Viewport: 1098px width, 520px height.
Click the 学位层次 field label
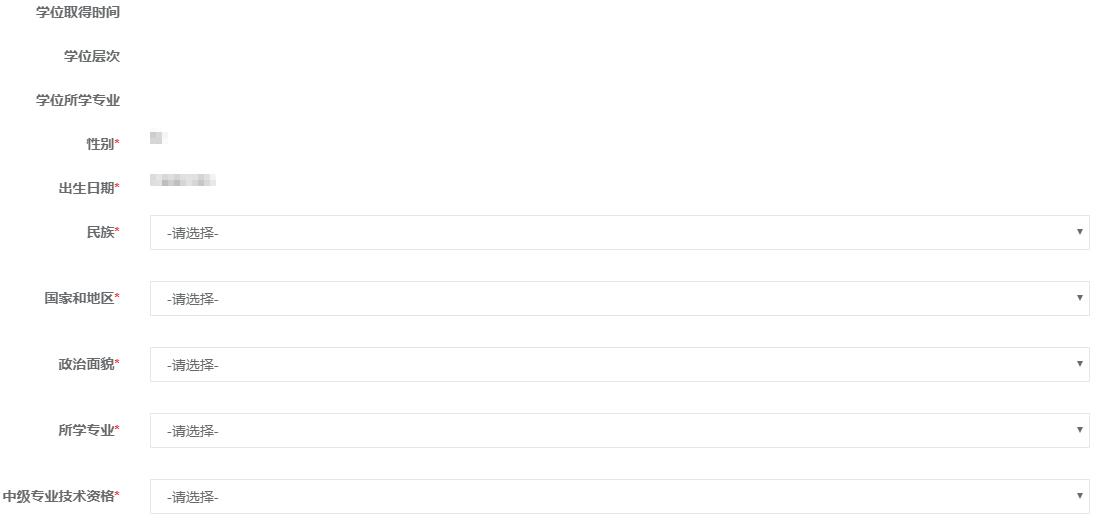[92, 56]
